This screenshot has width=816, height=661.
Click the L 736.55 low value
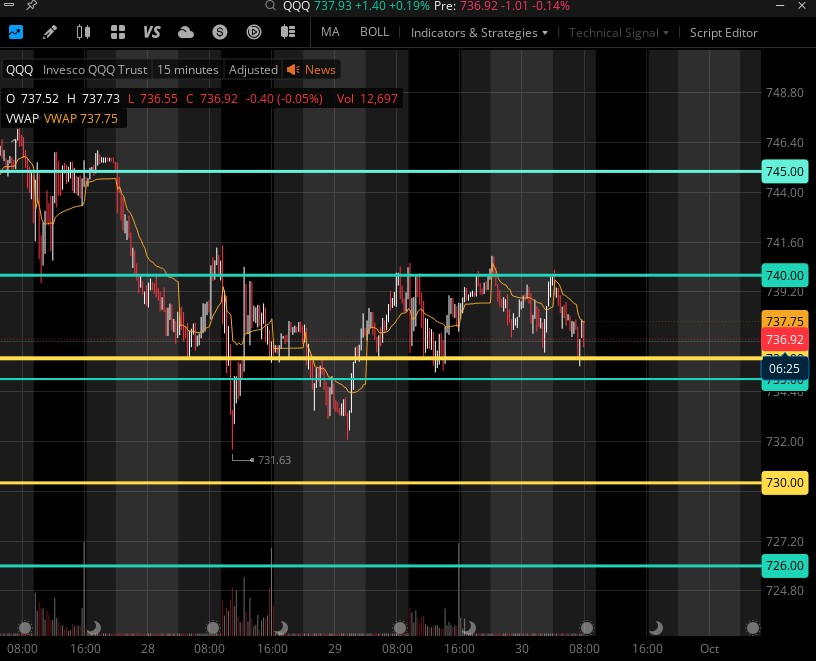152,99
